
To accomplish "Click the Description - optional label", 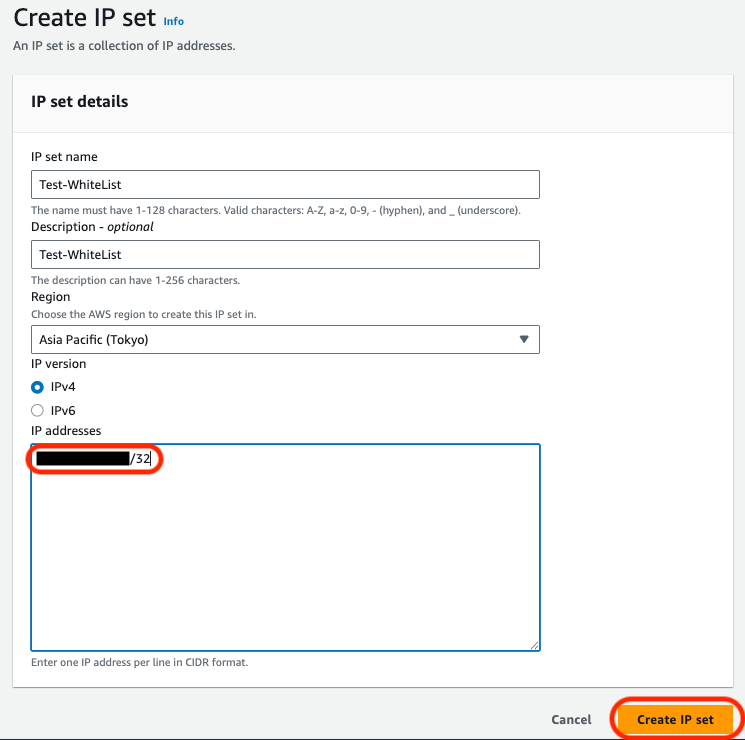I will (x=92, y=227).
